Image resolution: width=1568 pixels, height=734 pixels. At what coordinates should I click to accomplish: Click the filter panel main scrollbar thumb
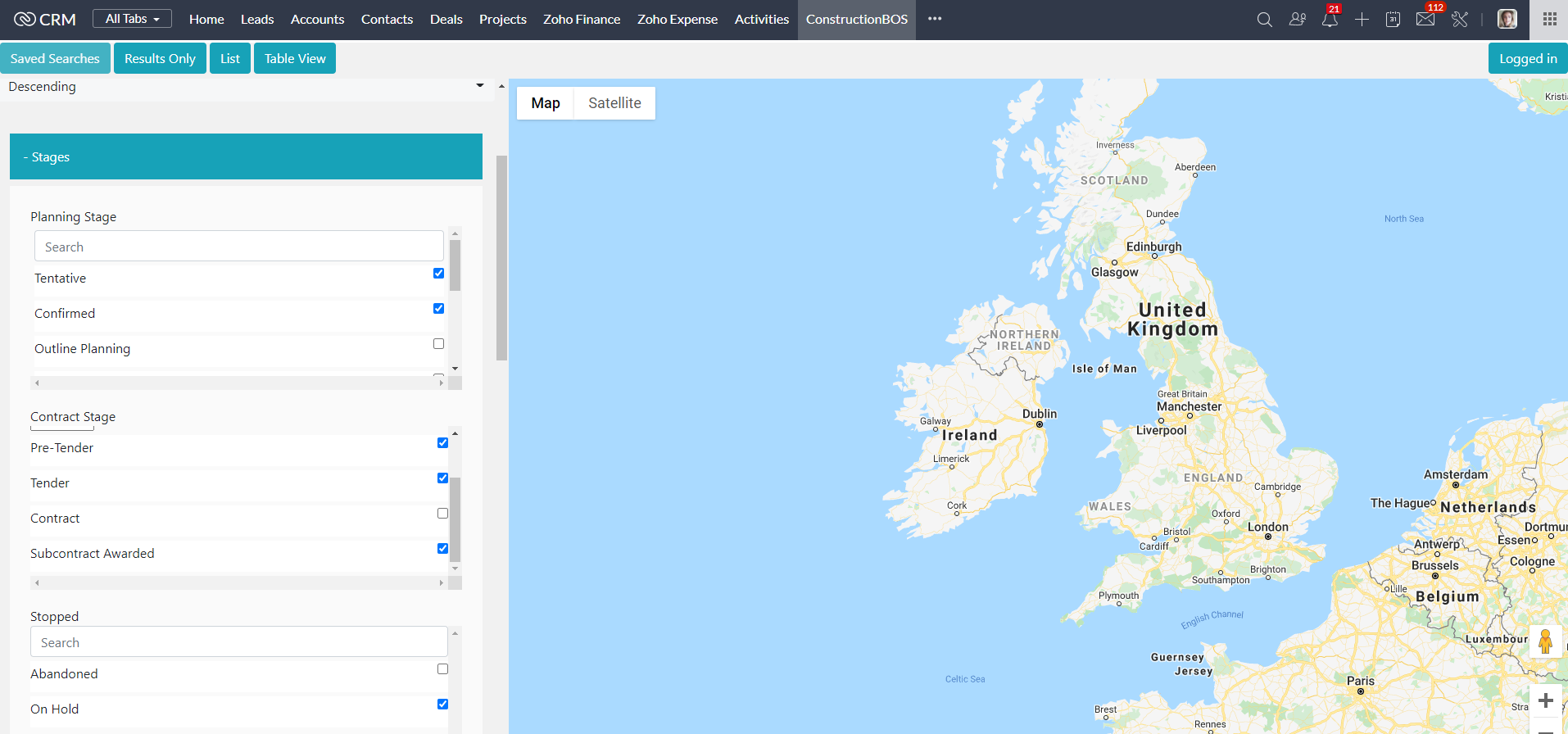(501, 257)
